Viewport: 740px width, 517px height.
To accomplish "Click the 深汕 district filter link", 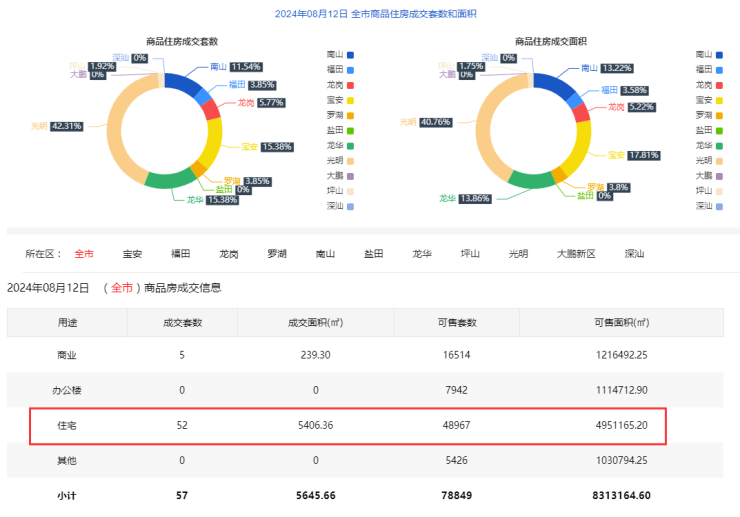I will [635, 254].
